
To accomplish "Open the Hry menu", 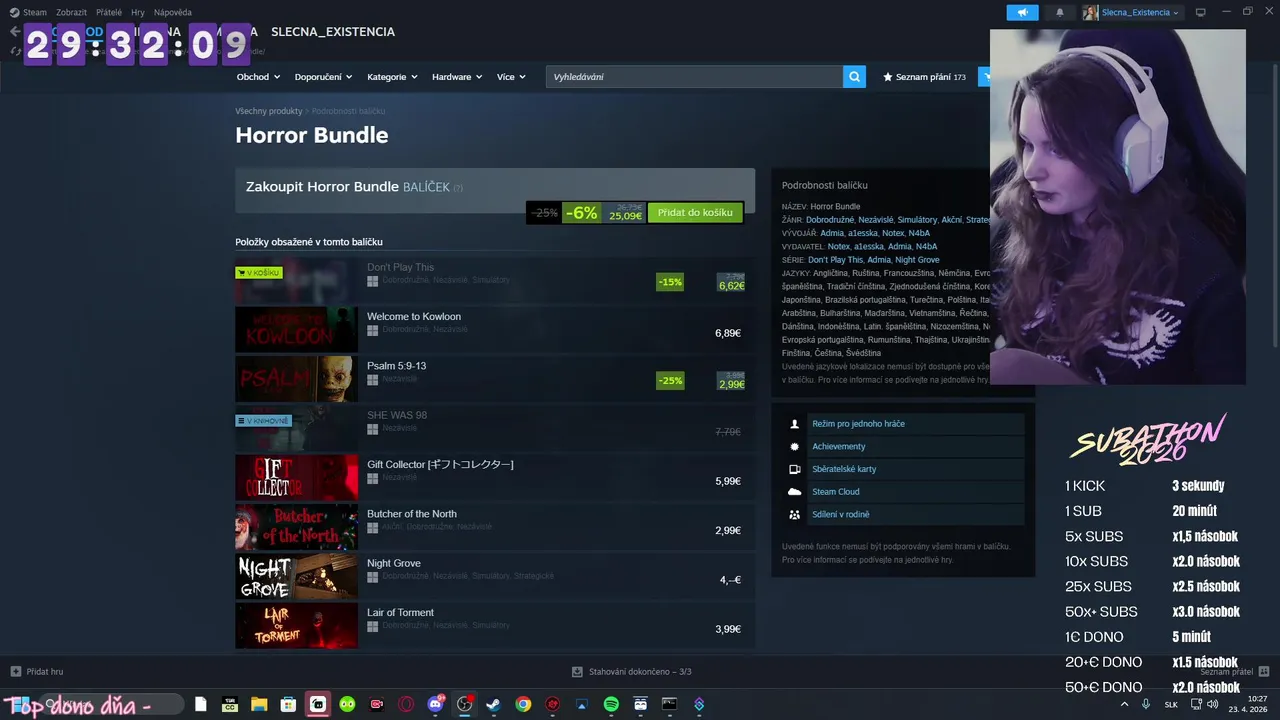I will pyautogui.click(x=138, y=12).
